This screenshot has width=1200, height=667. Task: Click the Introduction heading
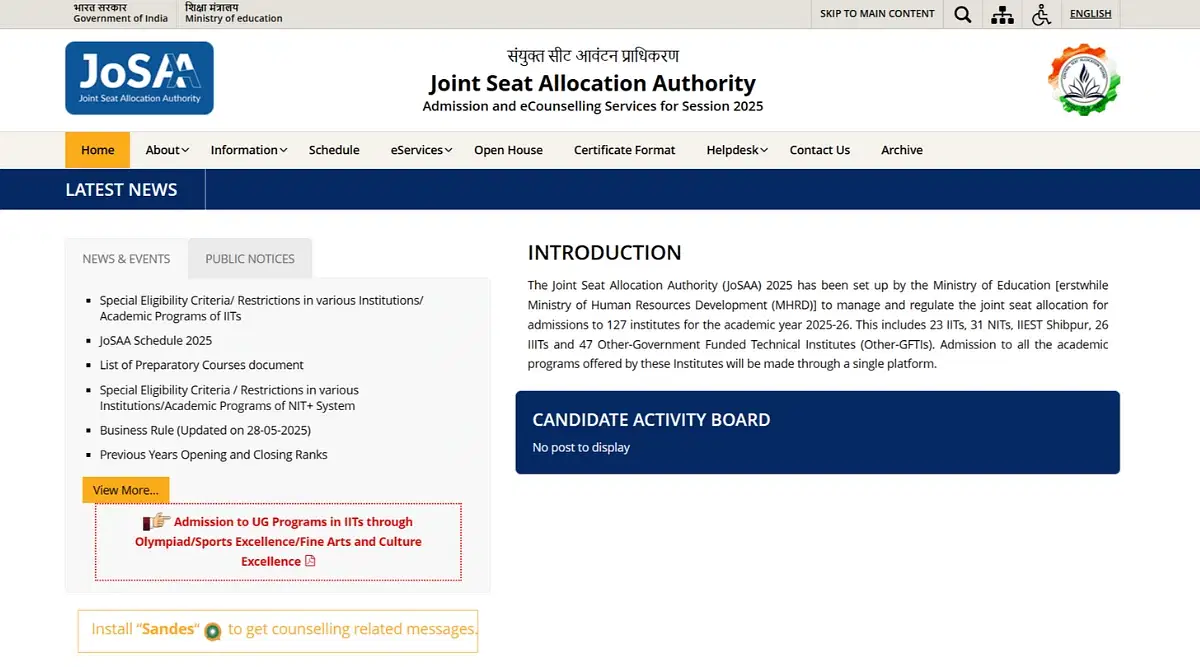pos(605,253)
